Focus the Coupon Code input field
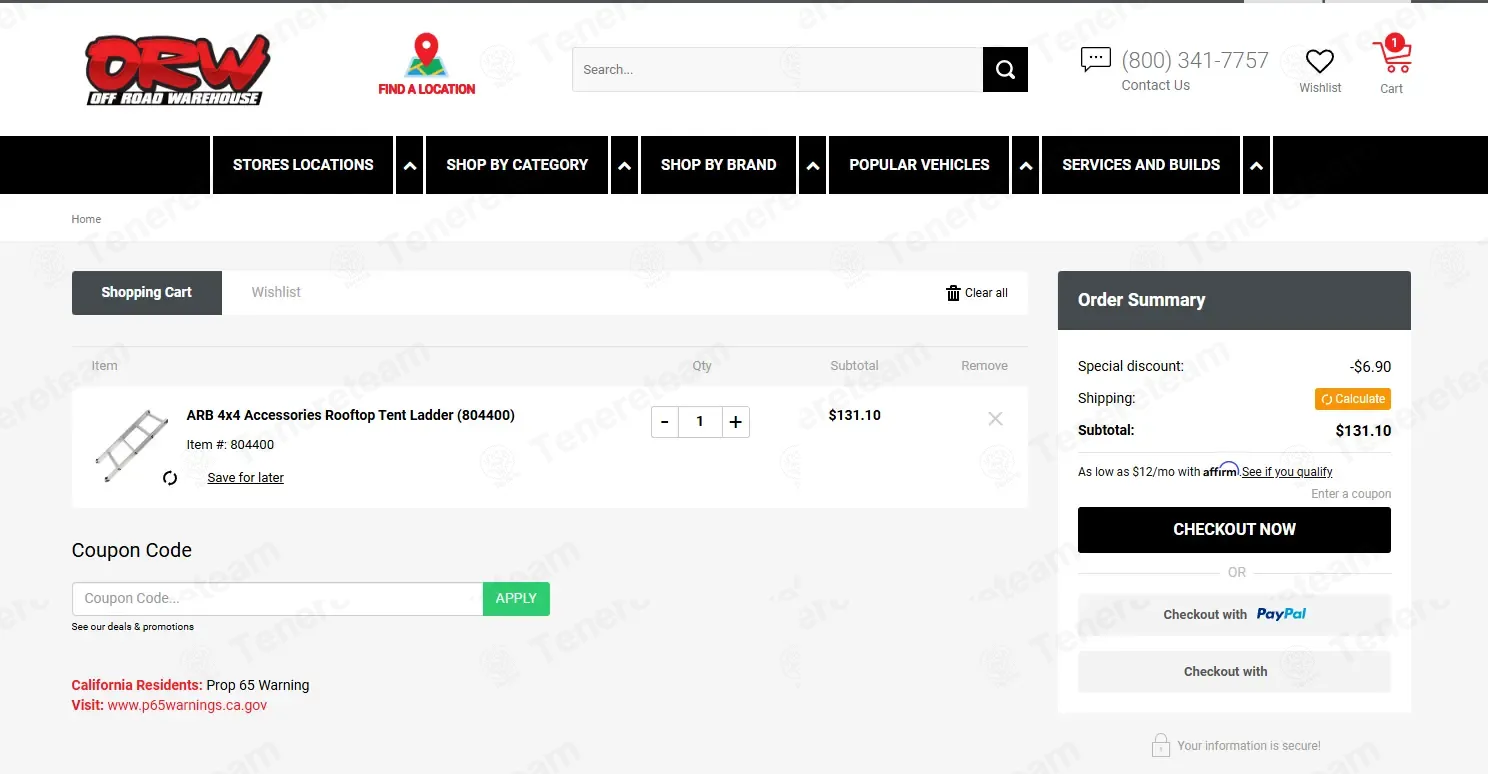Screen dimensions: 1488x774 tap(278, 599)
